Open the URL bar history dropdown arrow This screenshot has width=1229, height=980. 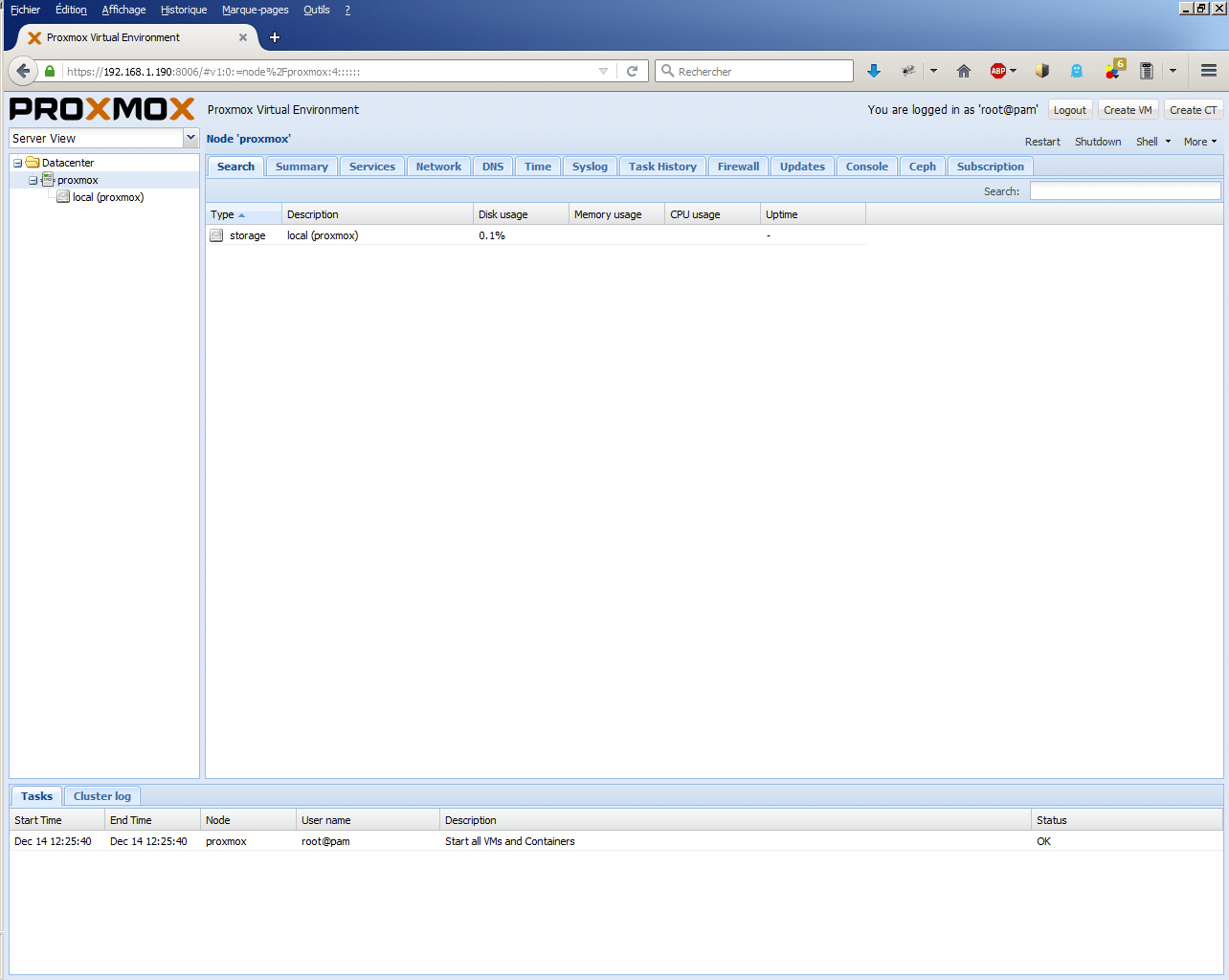(603, 71)
